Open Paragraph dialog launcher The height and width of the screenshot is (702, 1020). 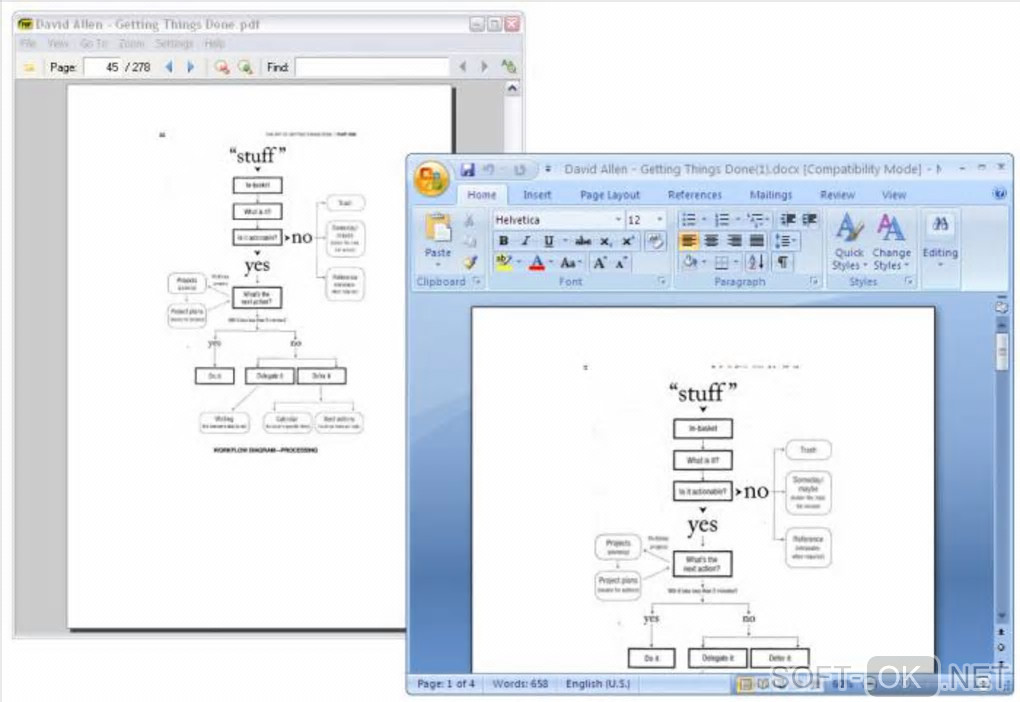pos(814,281)
